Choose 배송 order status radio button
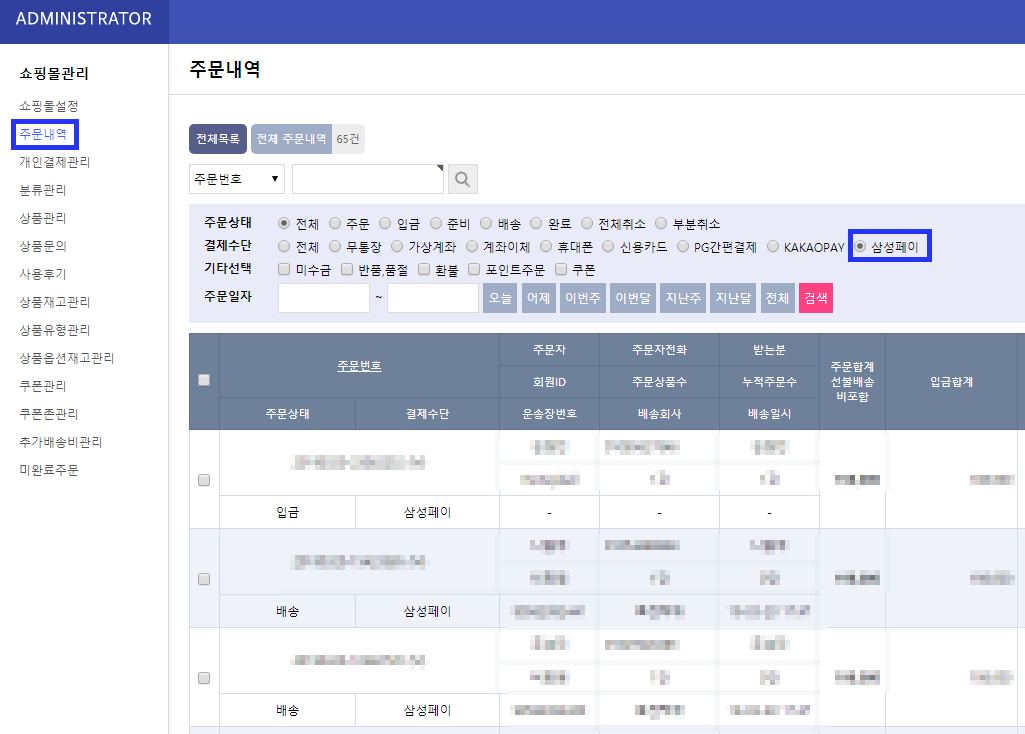This screenshot has width=1025, height=734. click(x=486, y=224)
